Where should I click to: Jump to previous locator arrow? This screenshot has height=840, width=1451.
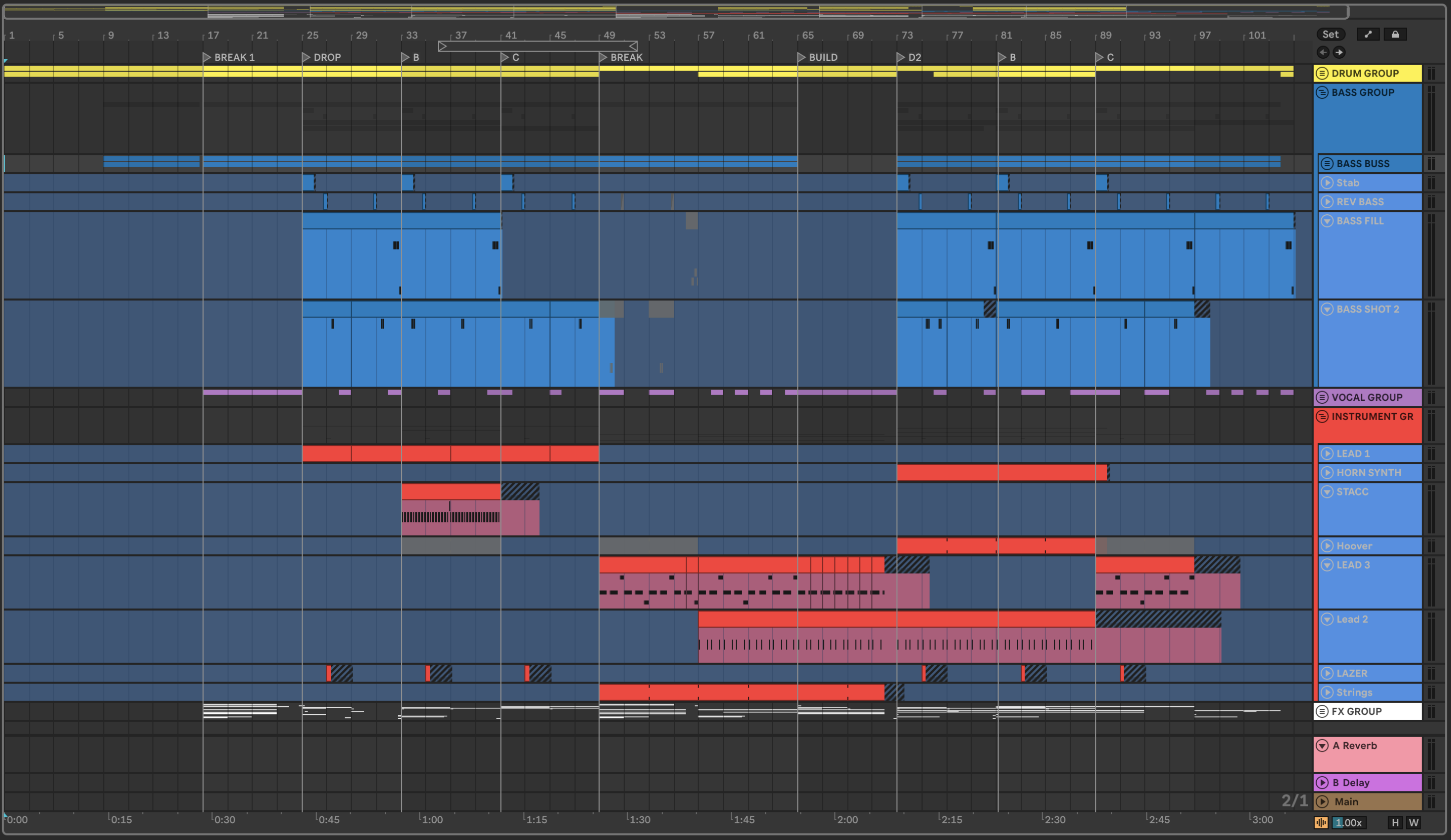[x=1323, y=52]
